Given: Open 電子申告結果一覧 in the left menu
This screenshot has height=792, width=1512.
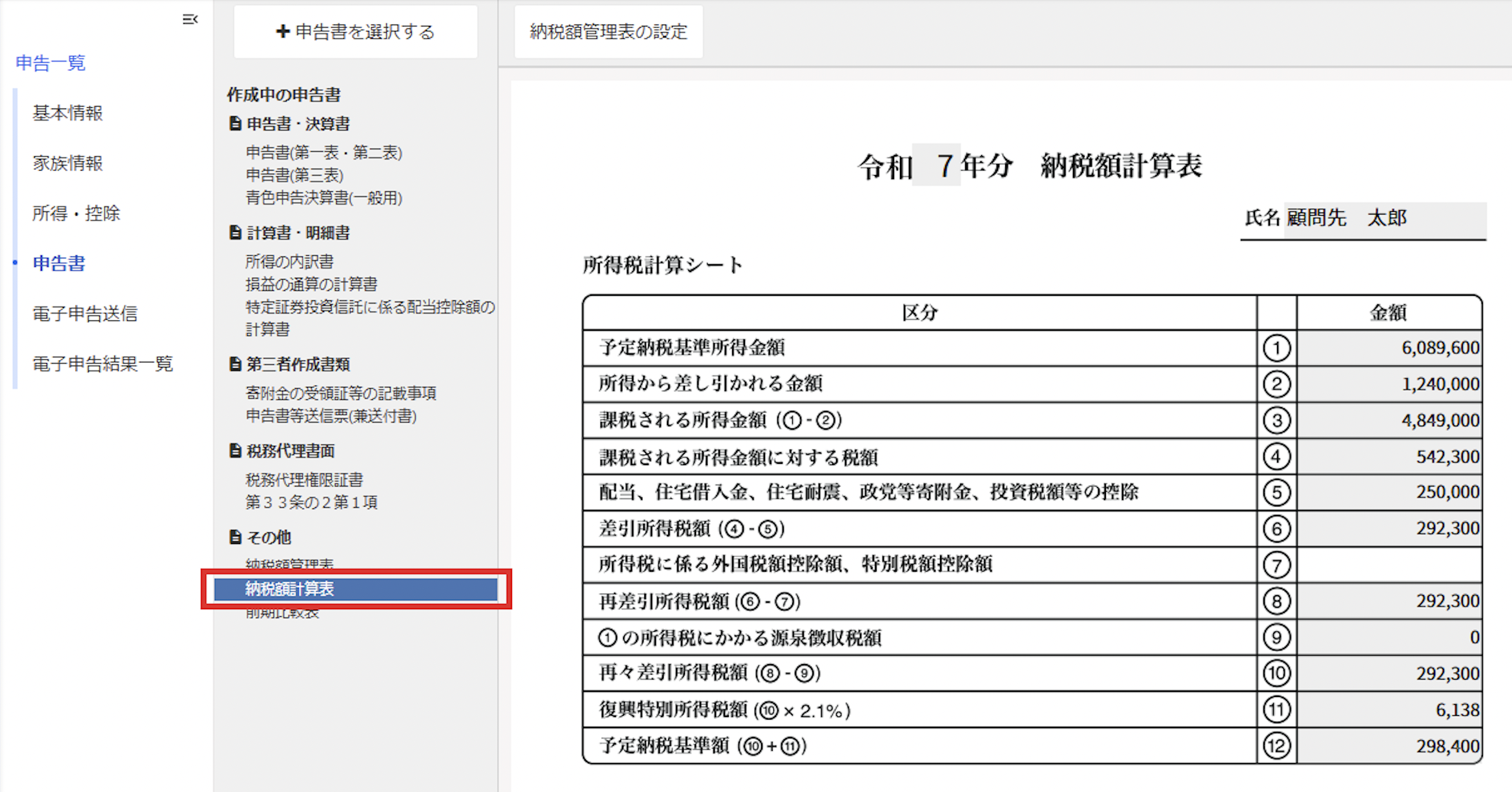Looking at the screenshot, I should click(x=103, y=364).
